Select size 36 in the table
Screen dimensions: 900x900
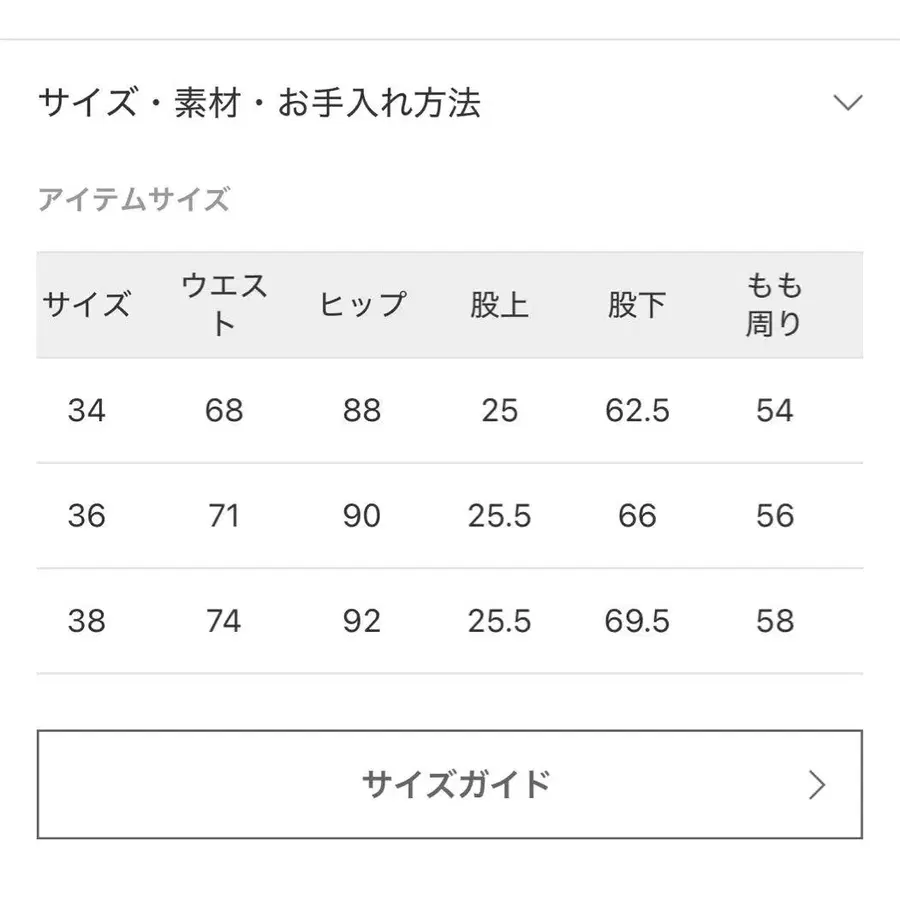click(x=88, y=516)
